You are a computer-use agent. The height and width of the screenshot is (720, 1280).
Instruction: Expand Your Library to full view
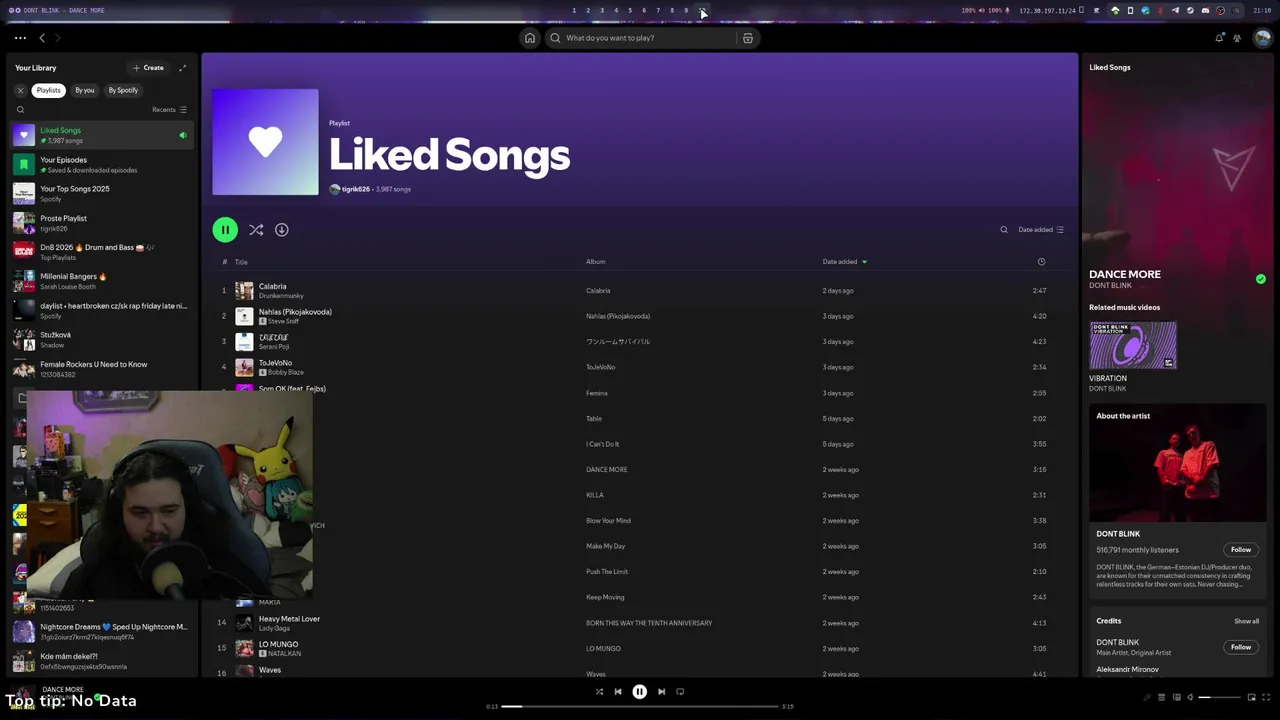click(x=182, y=68)
